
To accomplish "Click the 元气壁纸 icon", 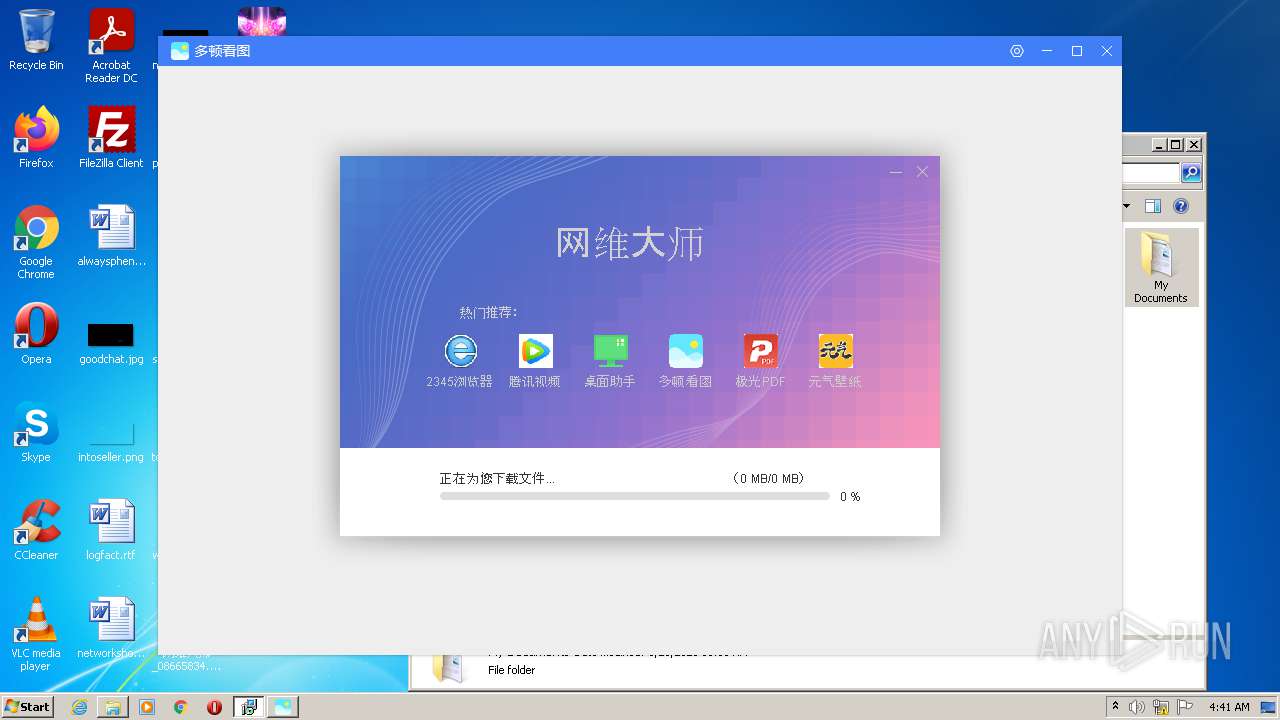I will [835, 351].
